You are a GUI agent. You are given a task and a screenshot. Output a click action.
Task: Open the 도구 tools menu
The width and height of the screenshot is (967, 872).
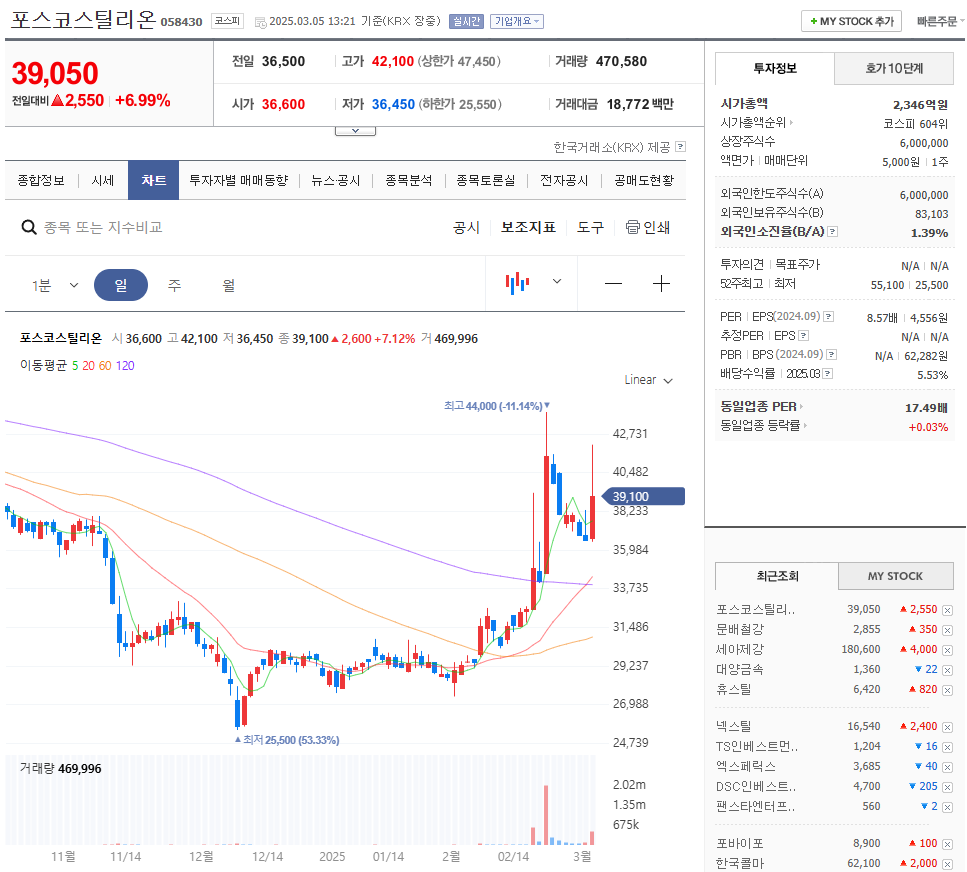click(x=590, y=228)
